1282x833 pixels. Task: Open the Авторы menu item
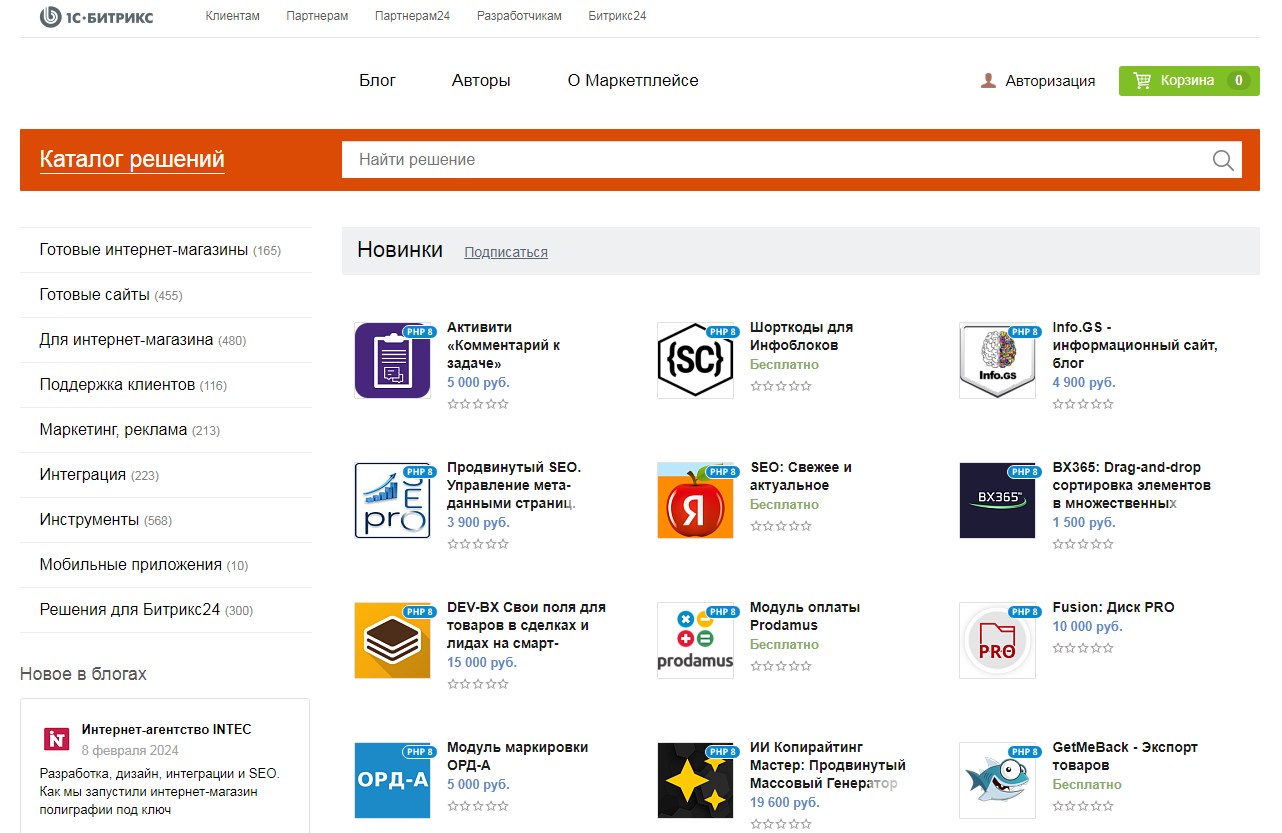(481, 80)
